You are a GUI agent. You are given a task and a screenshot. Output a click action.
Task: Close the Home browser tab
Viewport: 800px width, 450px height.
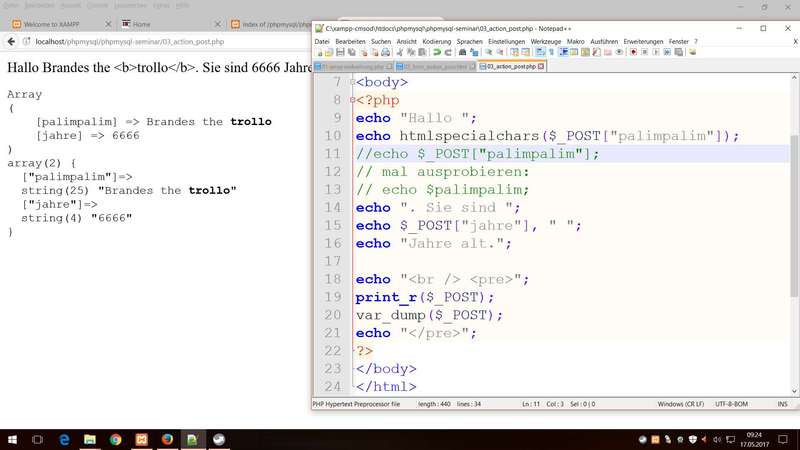click(x=219, y=24)
